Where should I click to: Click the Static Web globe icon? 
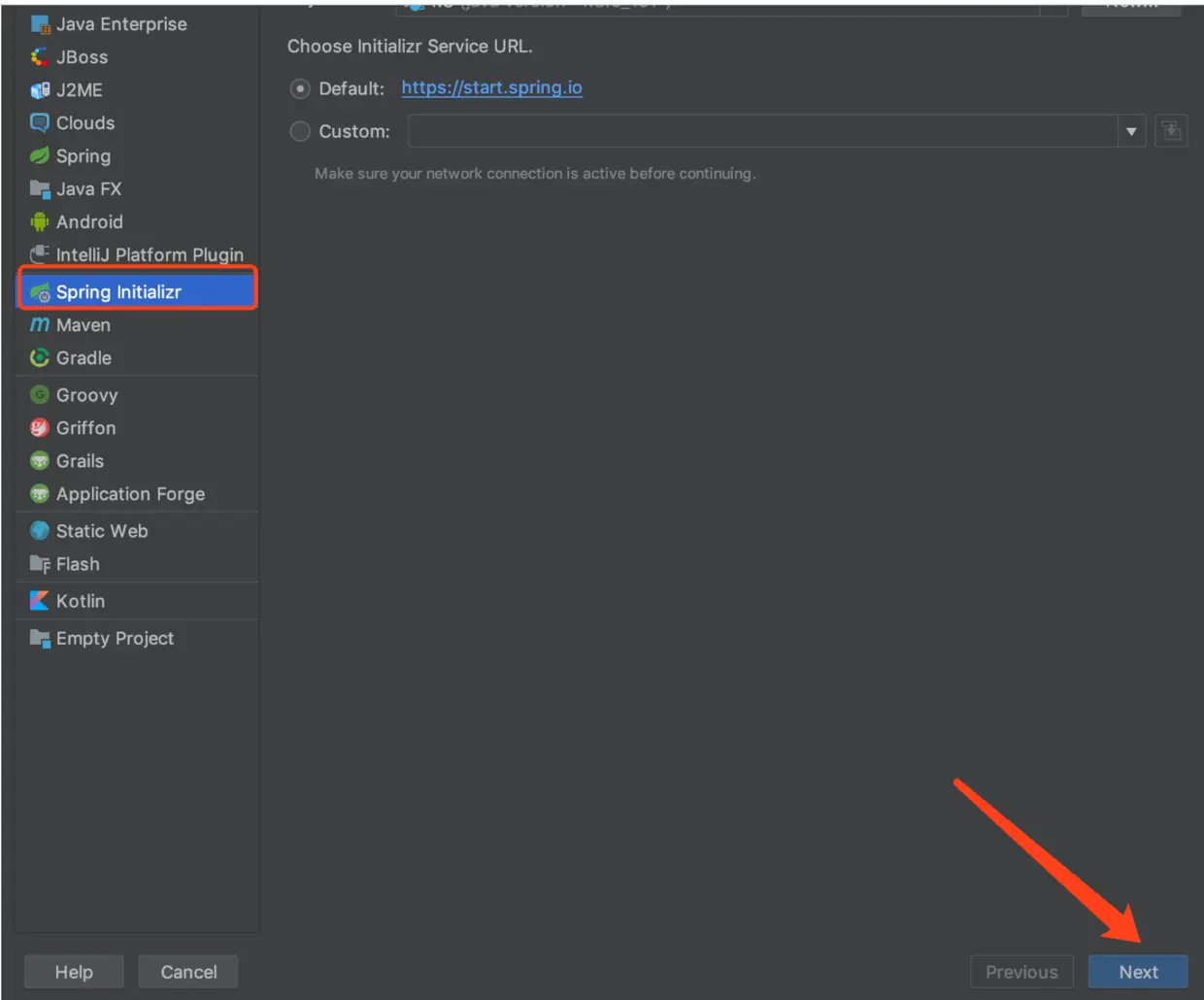pyautogui.click(x=40, y=531)
